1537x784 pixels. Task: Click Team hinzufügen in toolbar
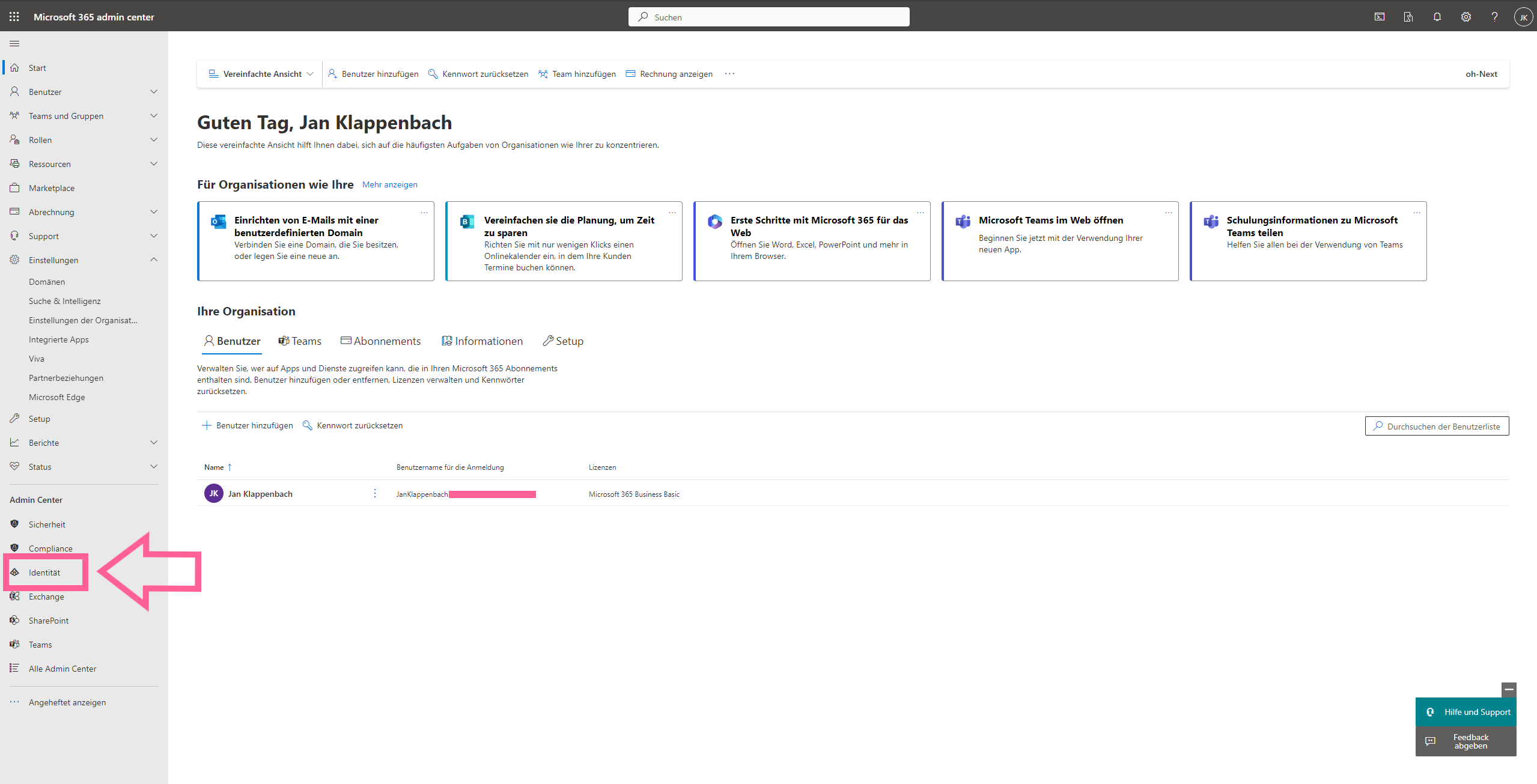pos(577,74)
